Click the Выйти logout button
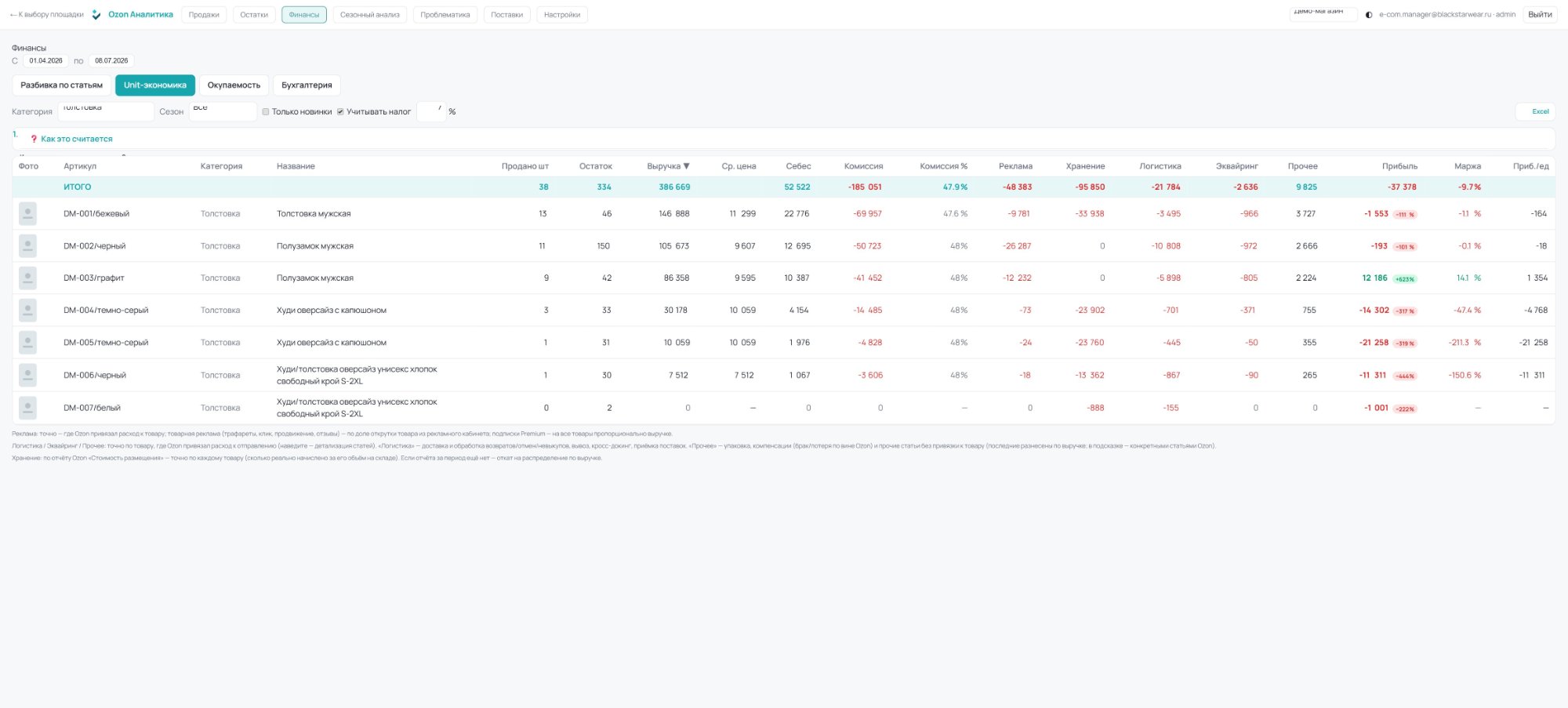This screenshot has height=708, width=1568. point(1540,15)
